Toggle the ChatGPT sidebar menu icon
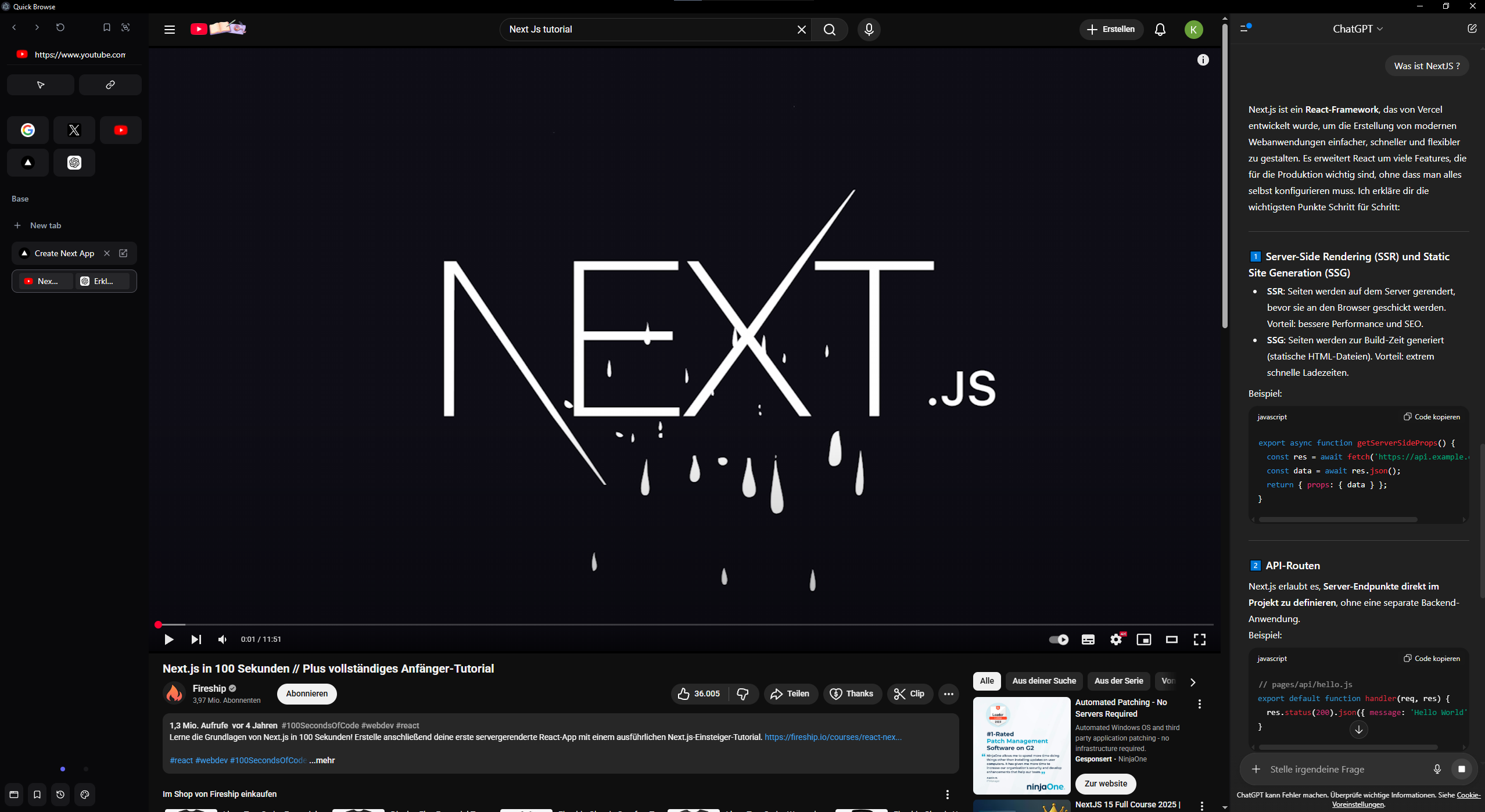This screenshot has width=1485, height=812. [1245, 27]
